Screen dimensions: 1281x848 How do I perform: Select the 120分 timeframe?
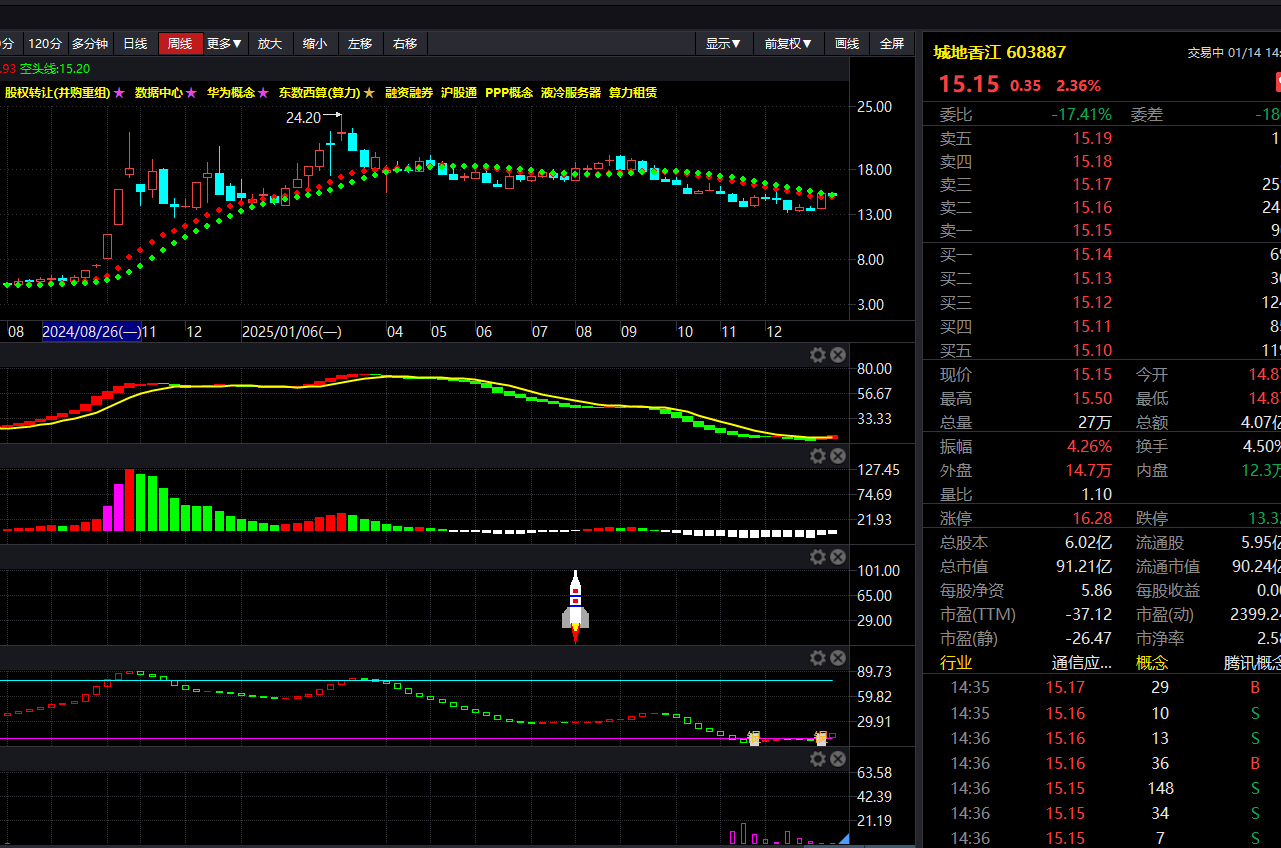click(44, 44)
